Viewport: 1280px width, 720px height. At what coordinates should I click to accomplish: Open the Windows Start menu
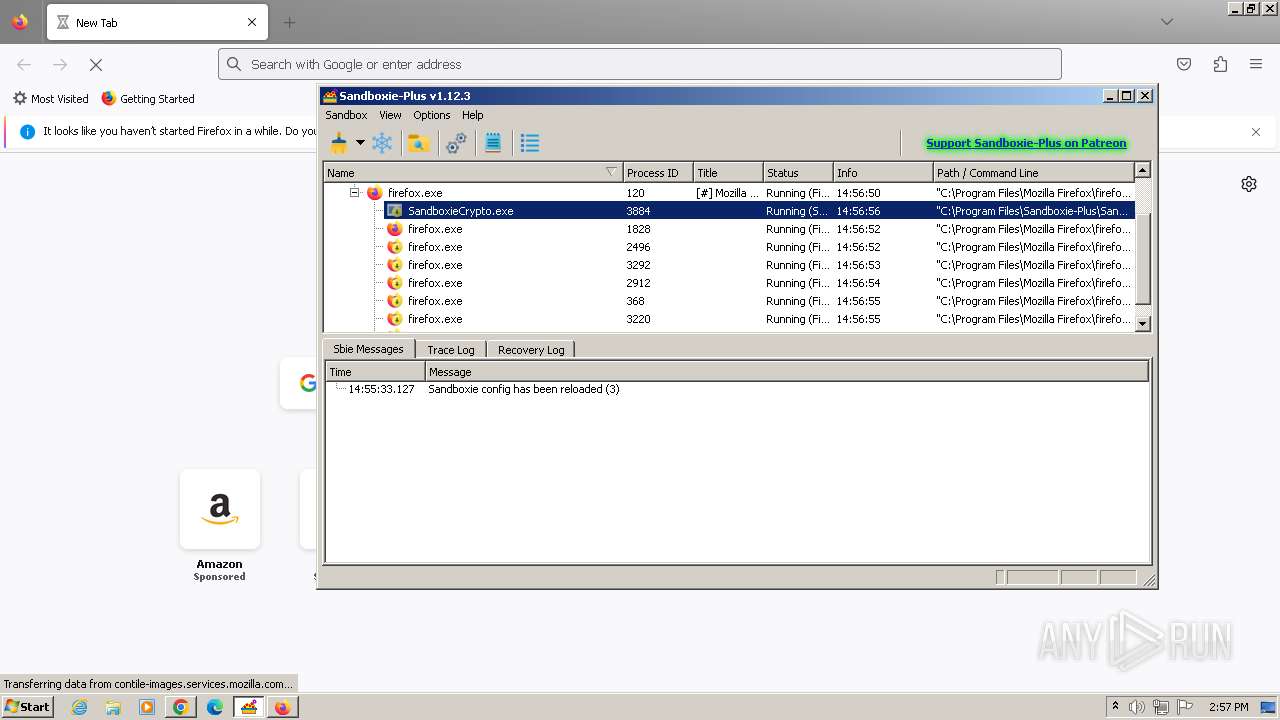click(27, 706)
